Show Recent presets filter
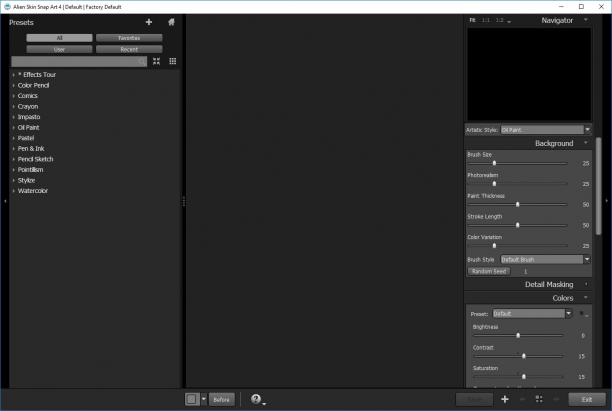This screenshot has width=612, height=411. coord(129,50)
